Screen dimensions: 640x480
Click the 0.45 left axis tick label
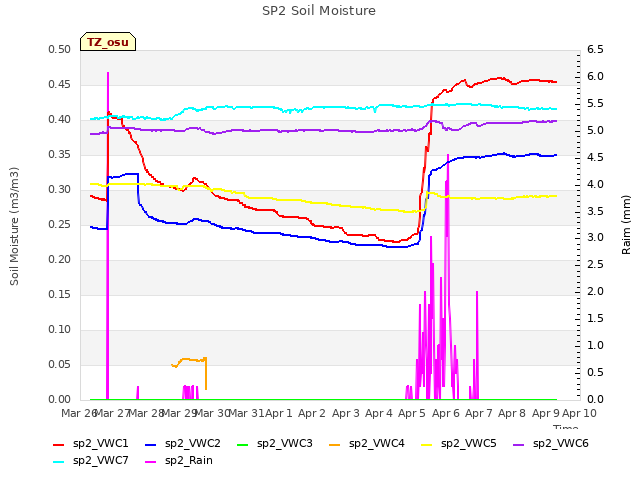60,84
